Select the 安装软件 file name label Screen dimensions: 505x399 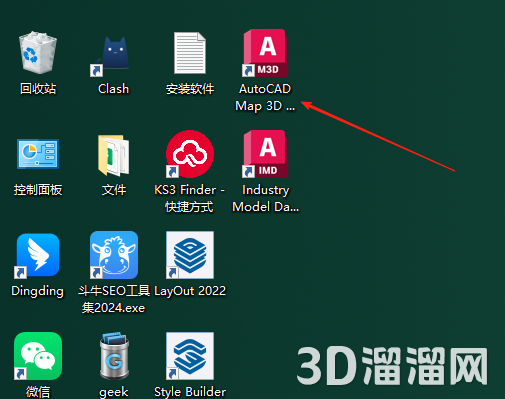tap(190, 89)
